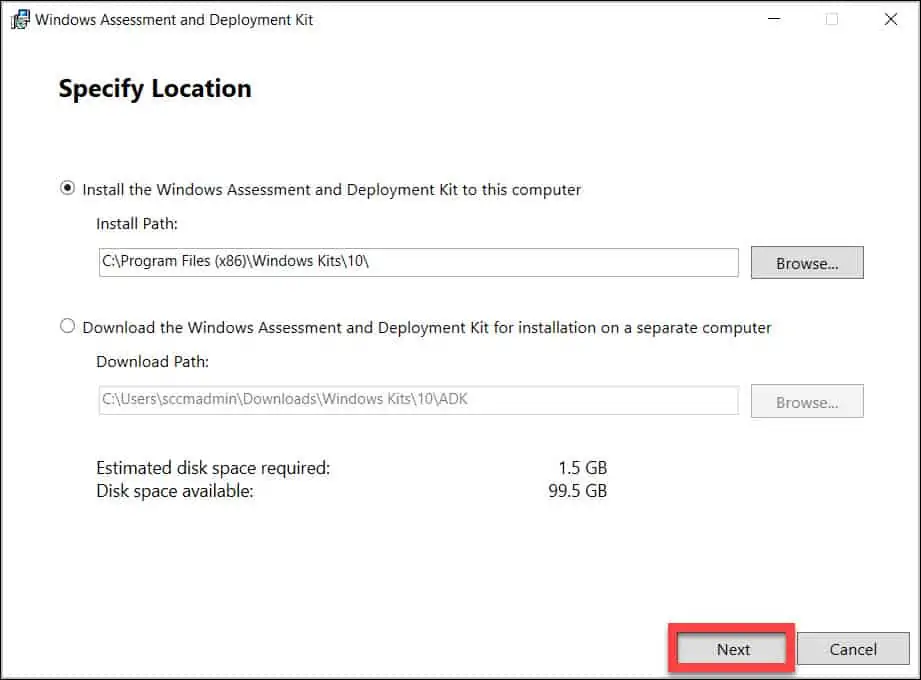The image size is (921, 680).
Task: Click the disabled maximize button
Action: (x=832, y=19)
